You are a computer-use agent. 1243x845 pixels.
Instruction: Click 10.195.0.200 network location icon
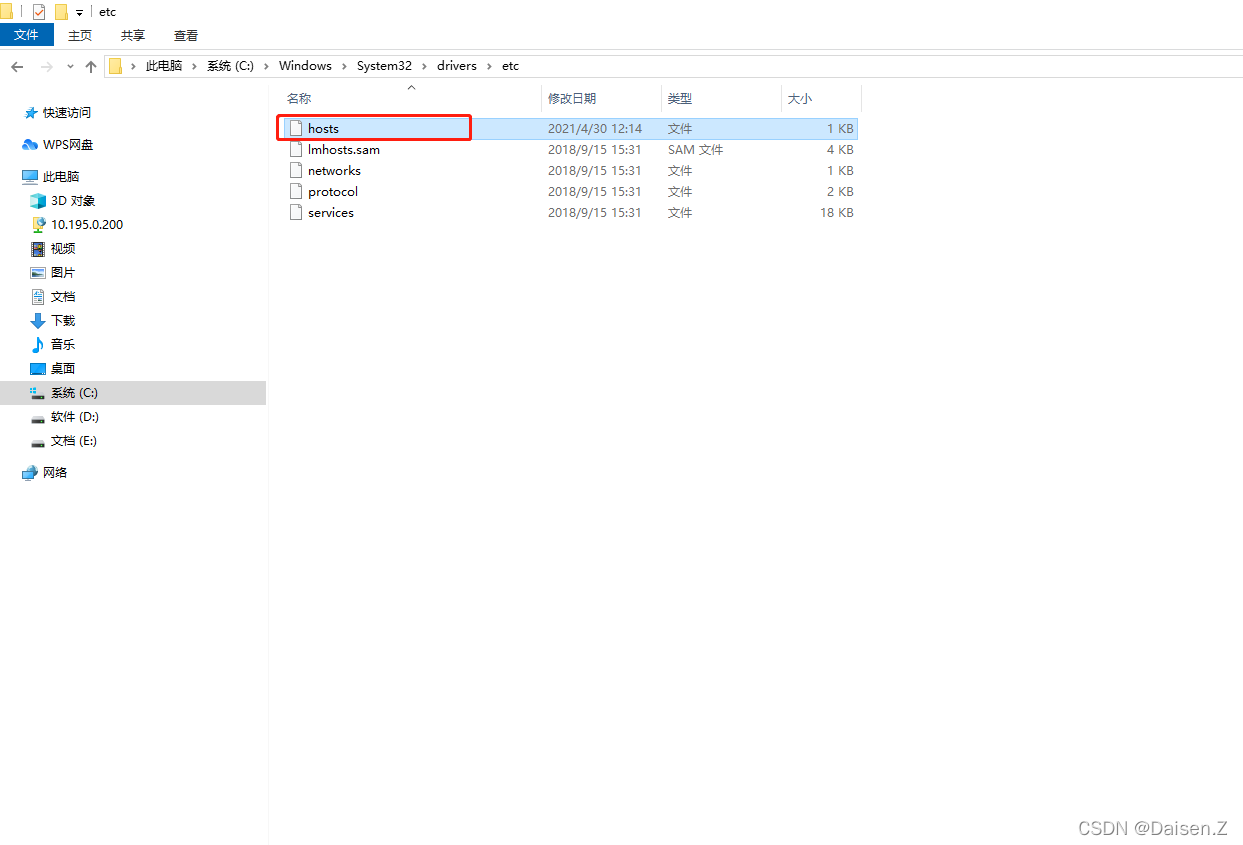38,225
